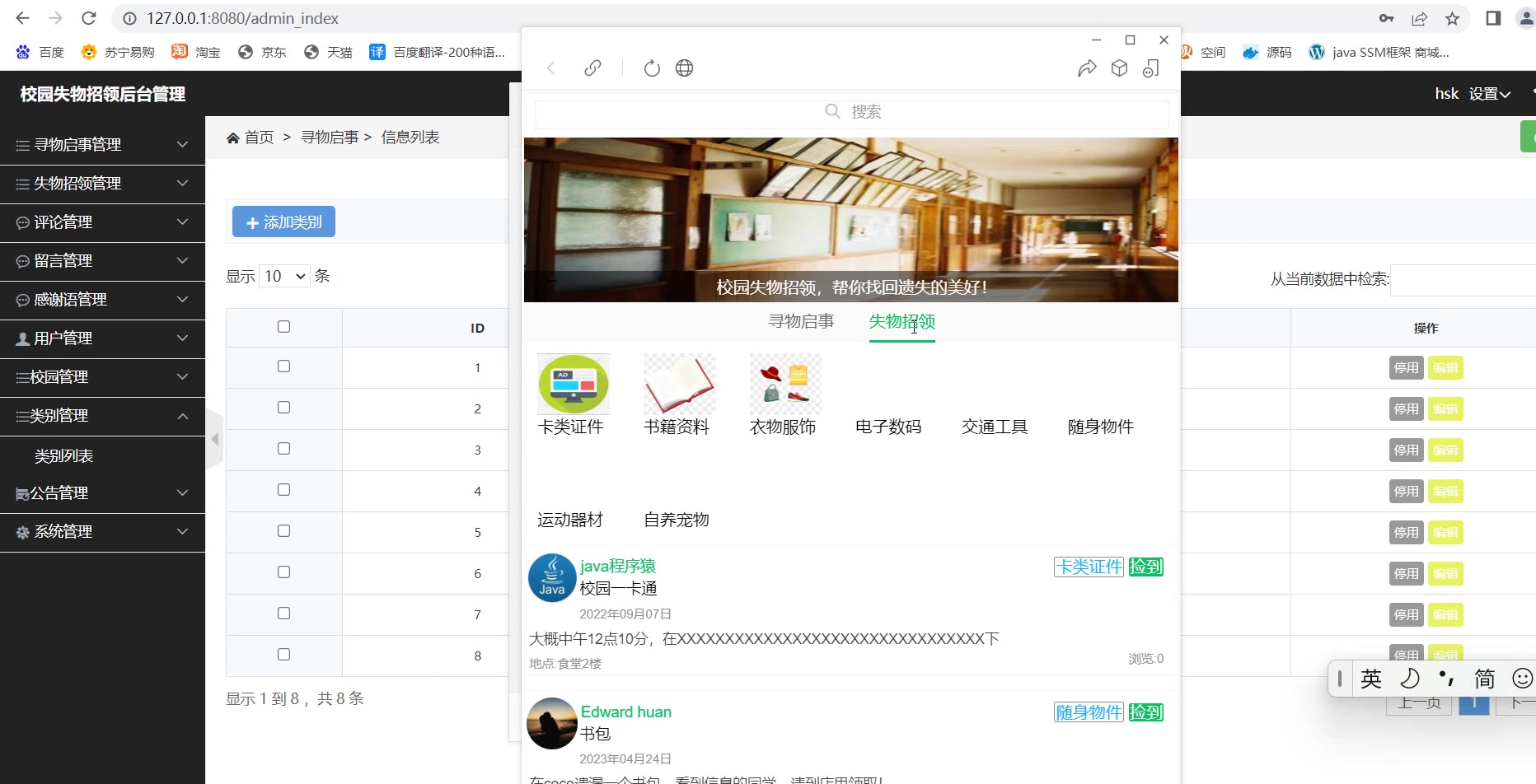Switch to 寻物启事 tab in popup
1536x784 pixels.
click(801, 321)
